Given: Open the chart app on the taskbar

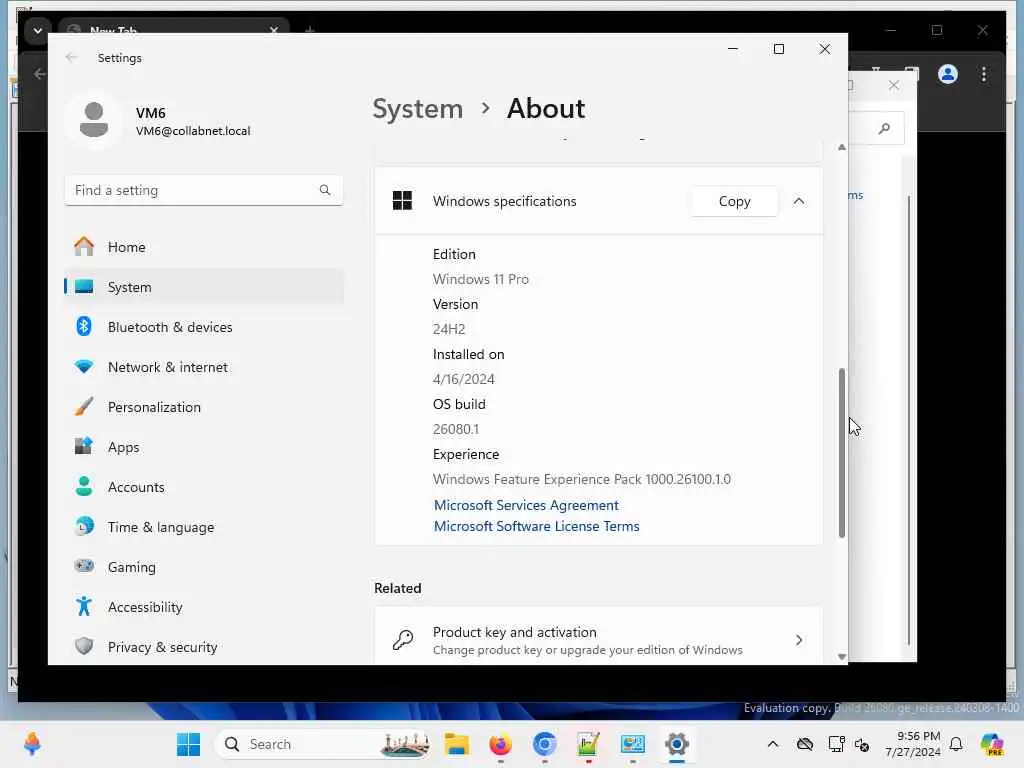Looking at the screenshot, I should (x=588, y=744).
